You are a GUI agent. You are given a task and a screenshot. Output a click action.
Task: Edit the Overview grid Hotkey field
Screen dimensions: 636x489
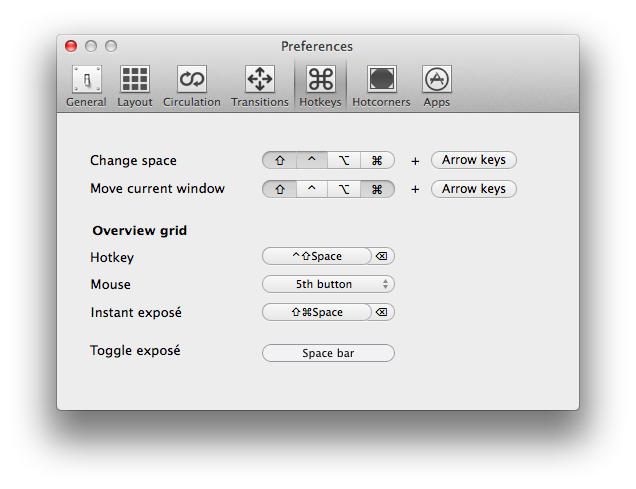tap(316, 257)
